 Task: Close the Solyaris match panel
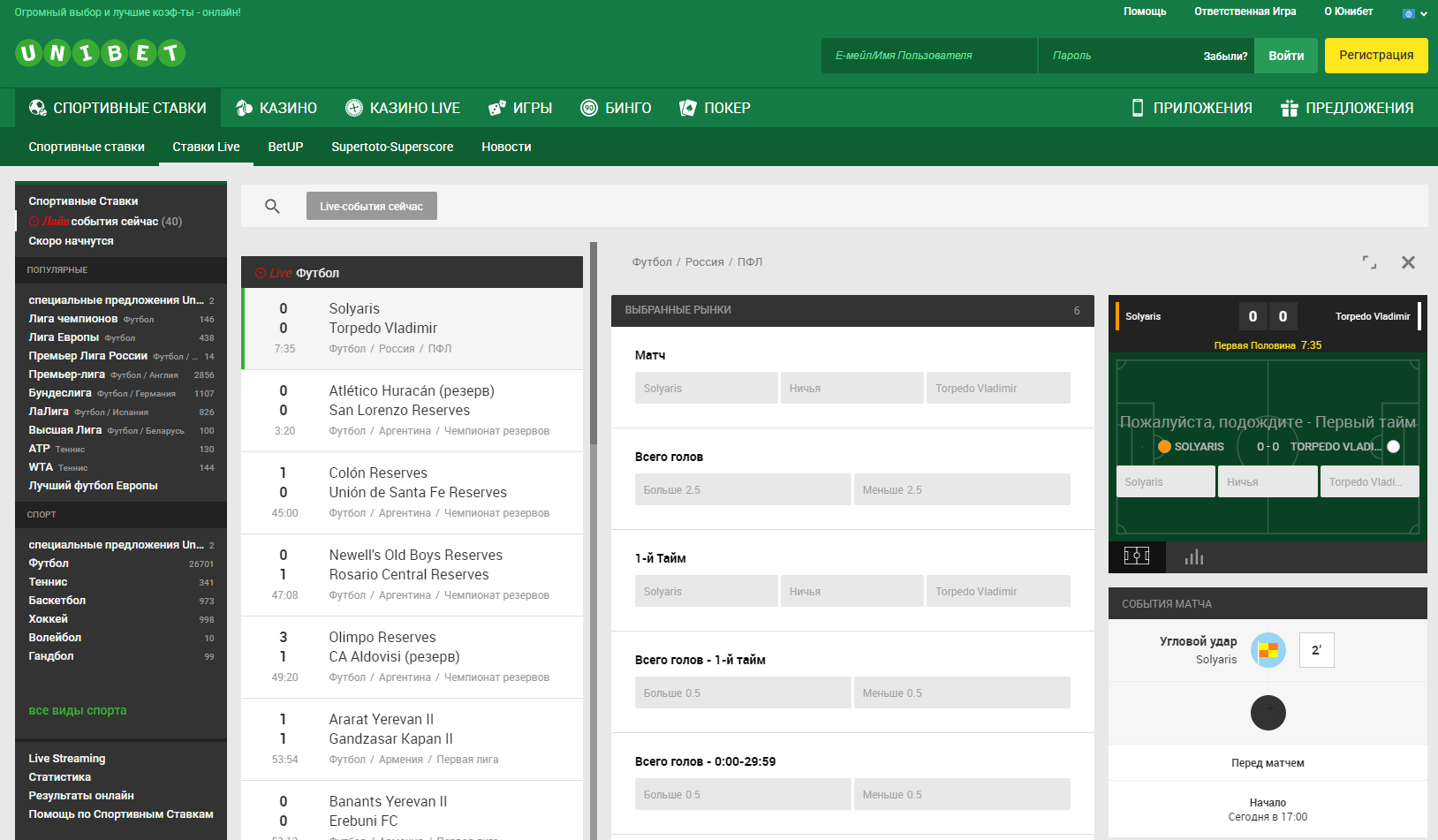[x=1409, y=262]
